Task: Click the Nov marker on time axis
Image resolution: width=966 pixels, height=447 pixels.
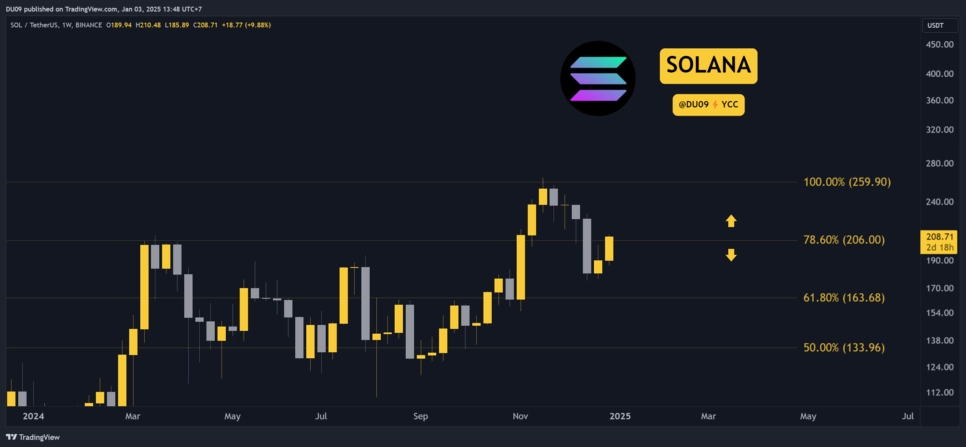Action: click(520, 415)
